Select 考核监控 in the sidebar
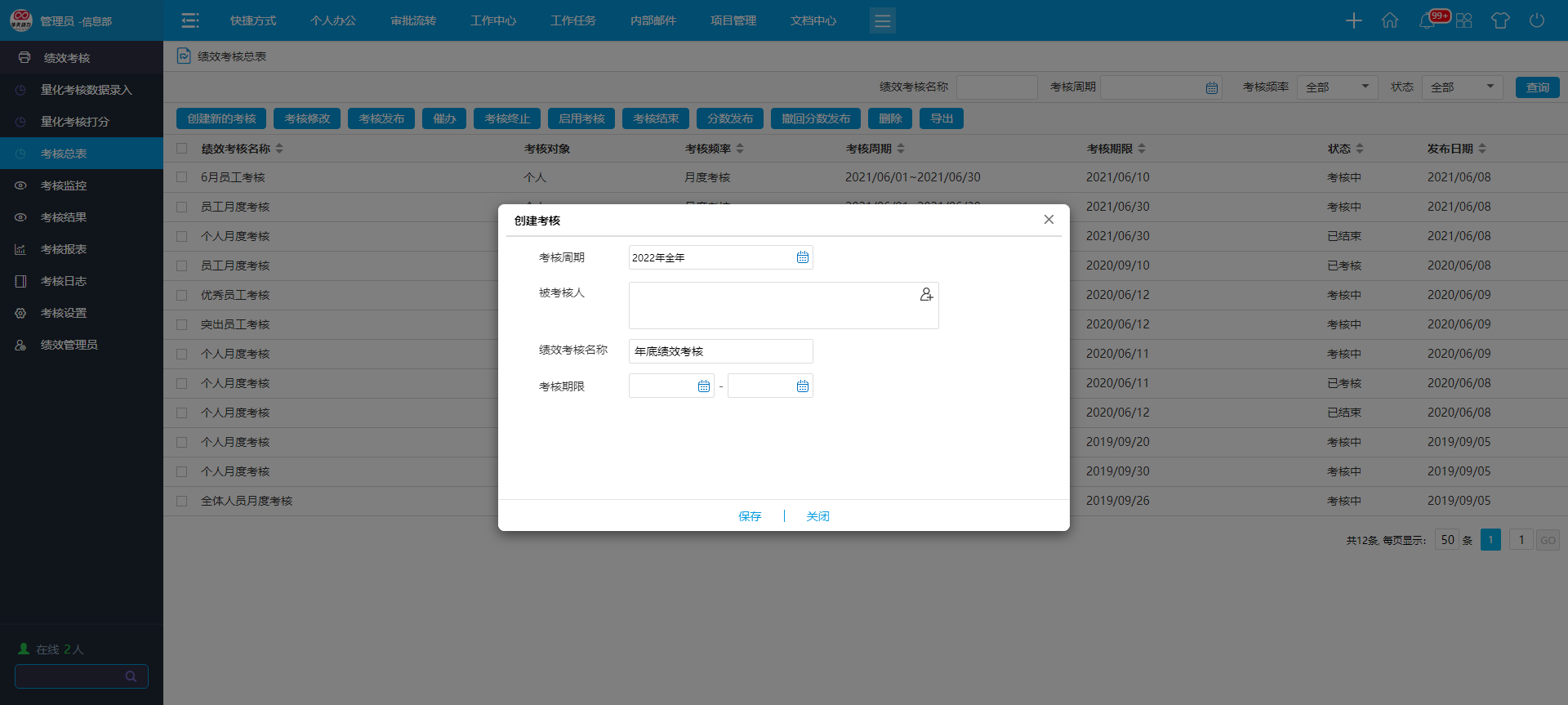This screenshot has width=1568, height=705. (x=64, y=185)
